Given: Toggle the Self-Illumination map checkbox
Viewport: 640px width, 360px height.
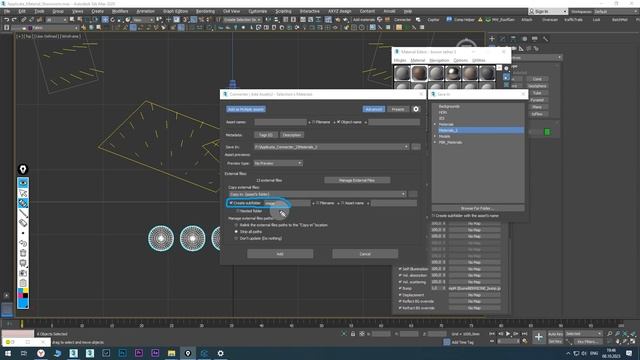Looking at the screenshot, I should (400, 269).
